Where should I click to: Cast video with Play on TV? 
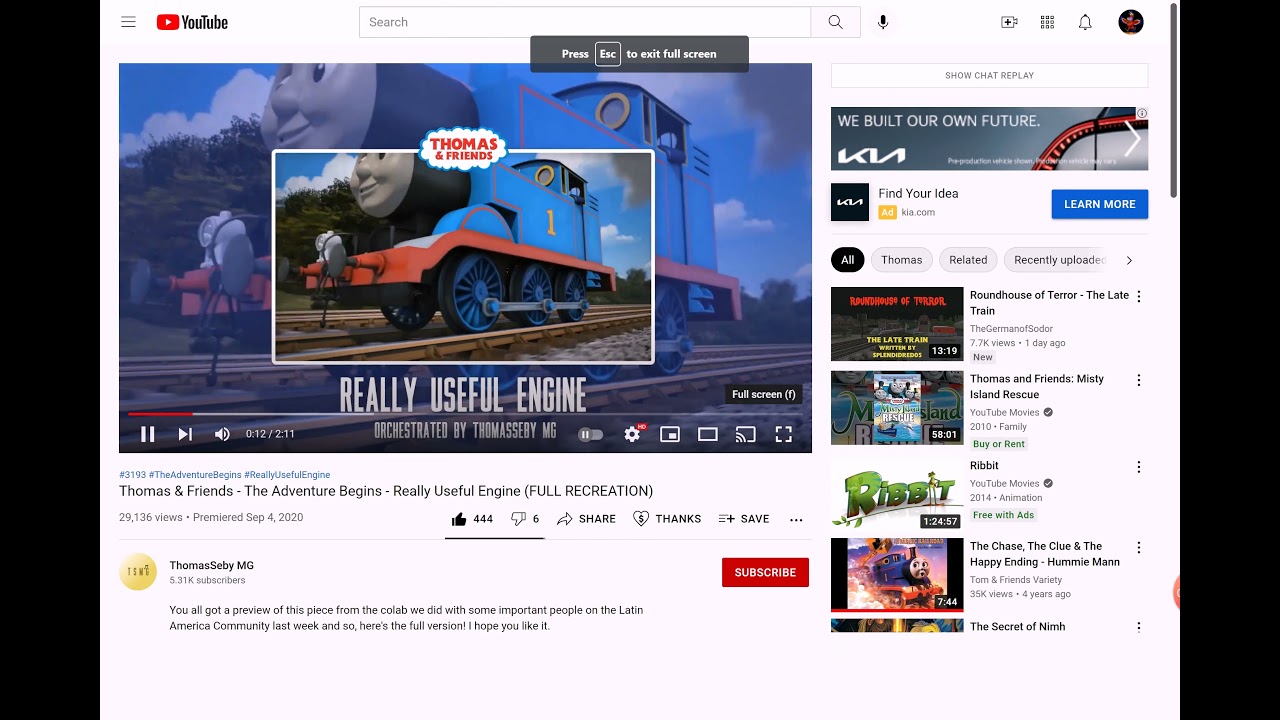[x=745, y=434]
